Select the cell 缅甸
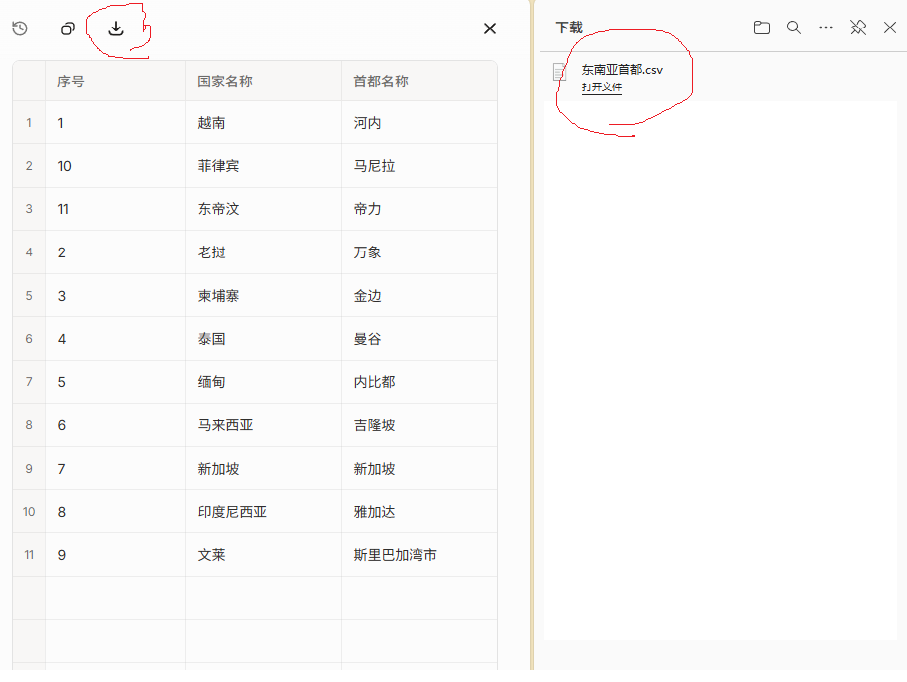Viewport: 907px width, 682px height. coord(263,382)
